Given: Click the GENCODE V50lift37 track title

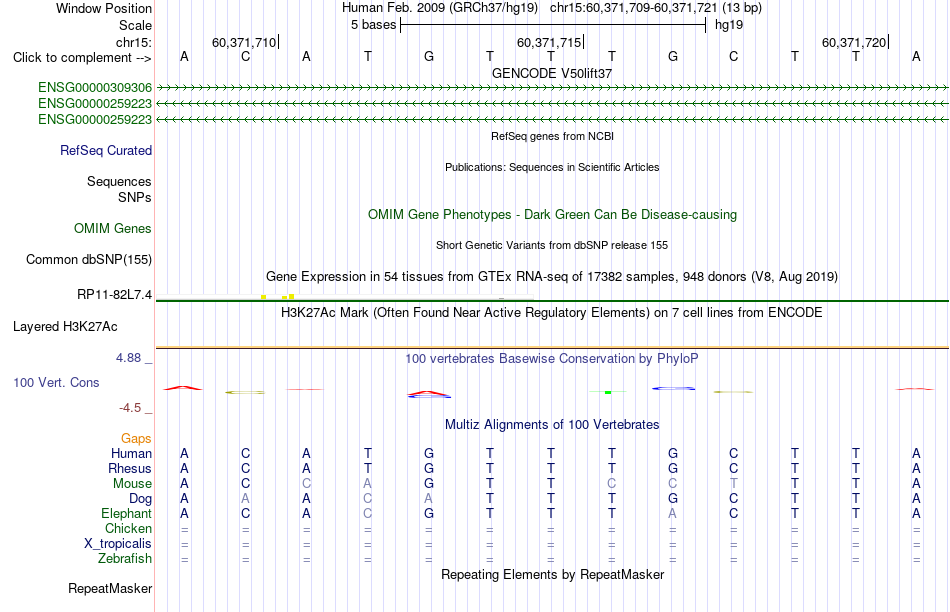Looking at the screenshot, I should (x=552, y=73).
